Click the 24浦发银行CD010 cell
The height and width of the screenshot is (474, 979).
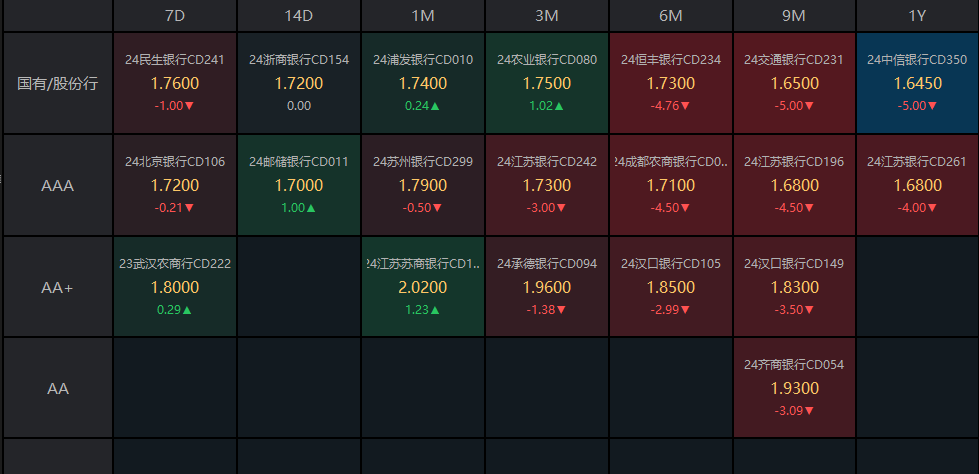pyautogui.click(x=423, y=83)
